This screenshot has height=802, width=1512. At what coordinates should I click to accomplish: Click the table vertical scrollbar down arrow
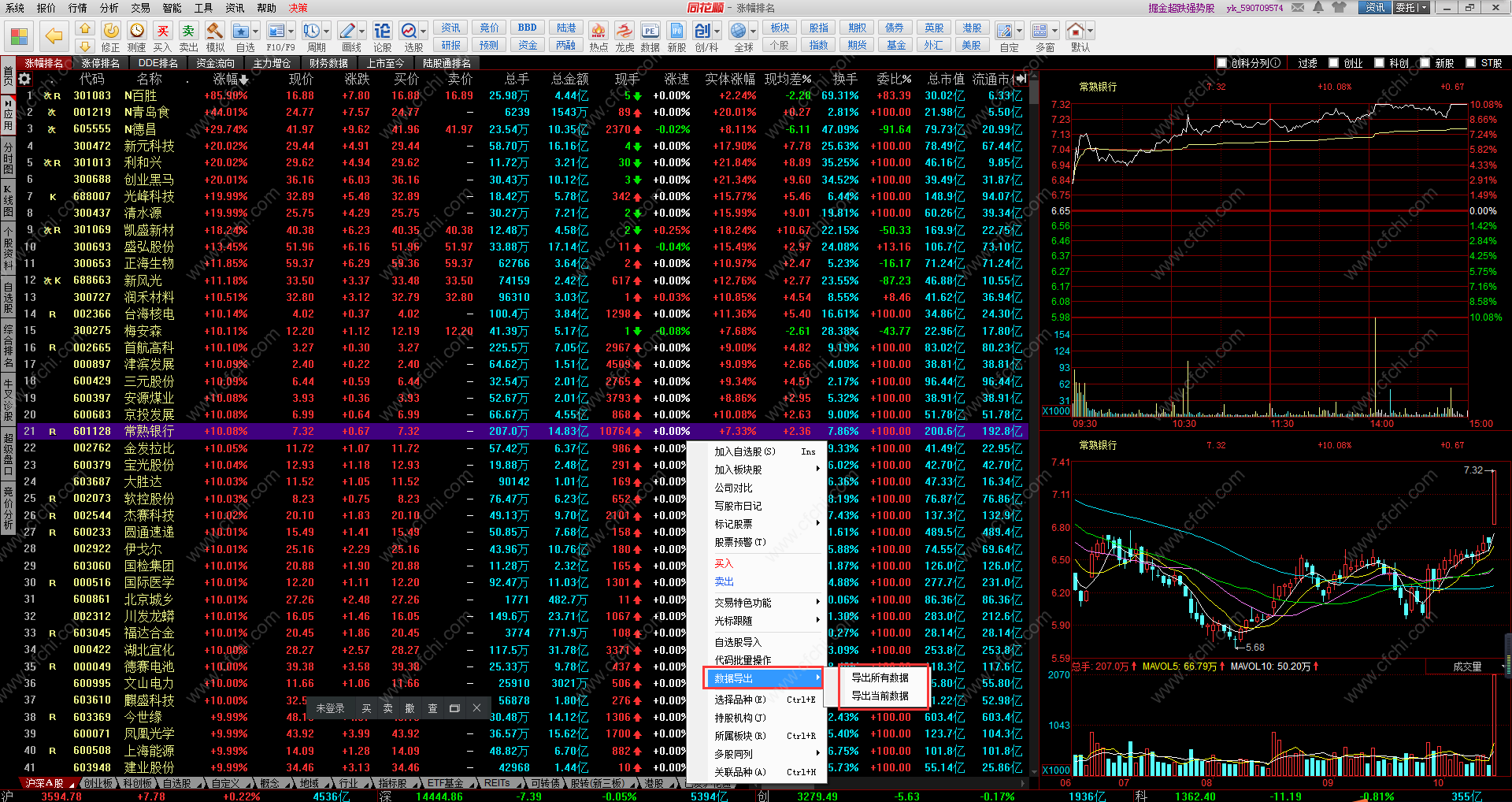tap(1034, 770)
